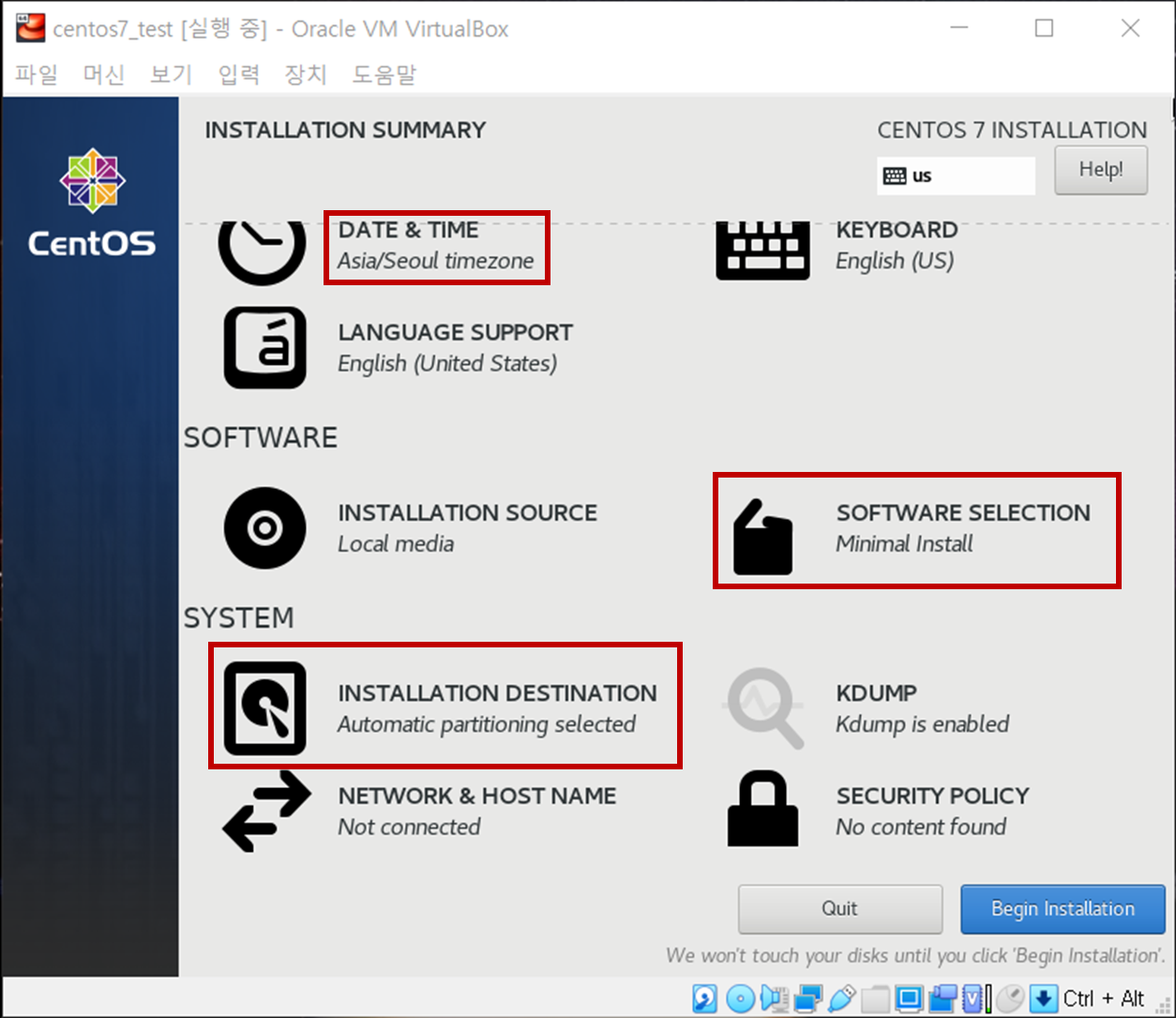Viewport: 1176px width, 1018px height.
Task: Open the Language Support icon
Action: pos(264,347)
